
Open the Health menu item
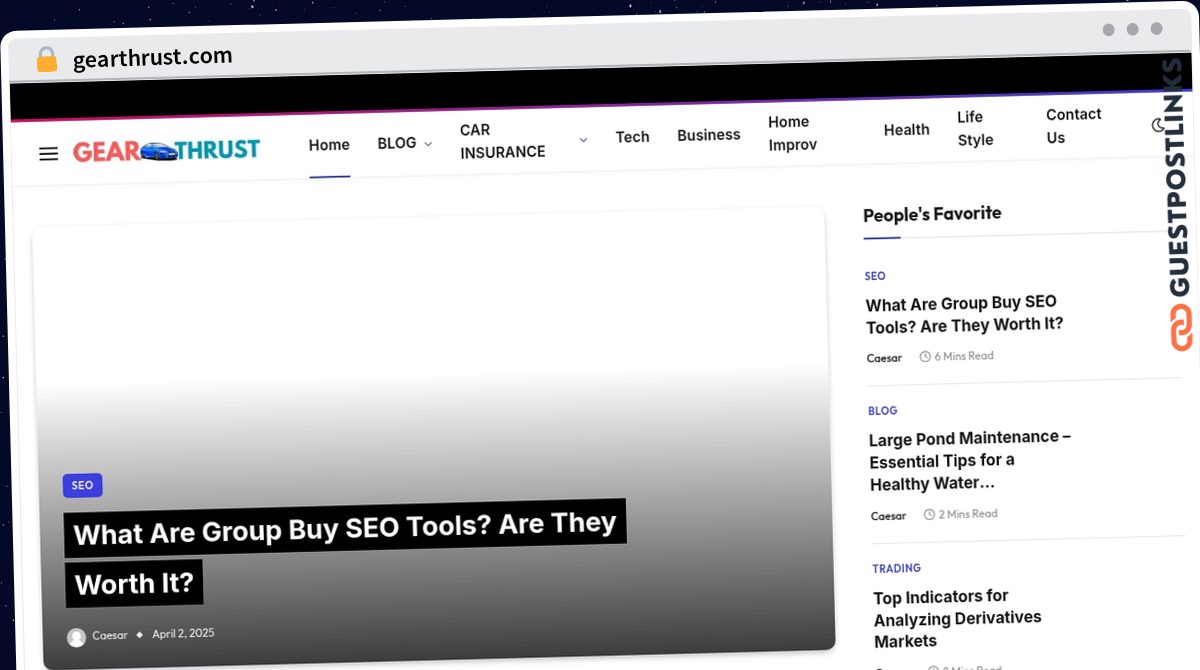[907, 130]
